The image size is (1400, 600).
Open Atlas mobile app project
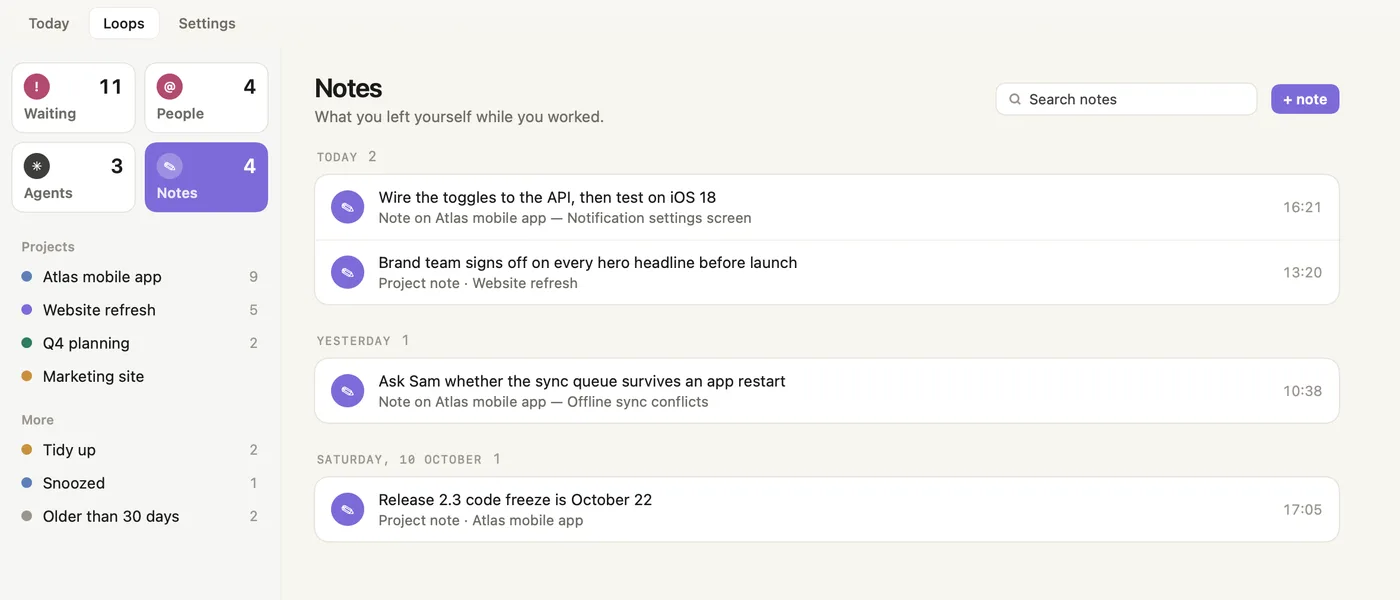[x=140, y=277]
